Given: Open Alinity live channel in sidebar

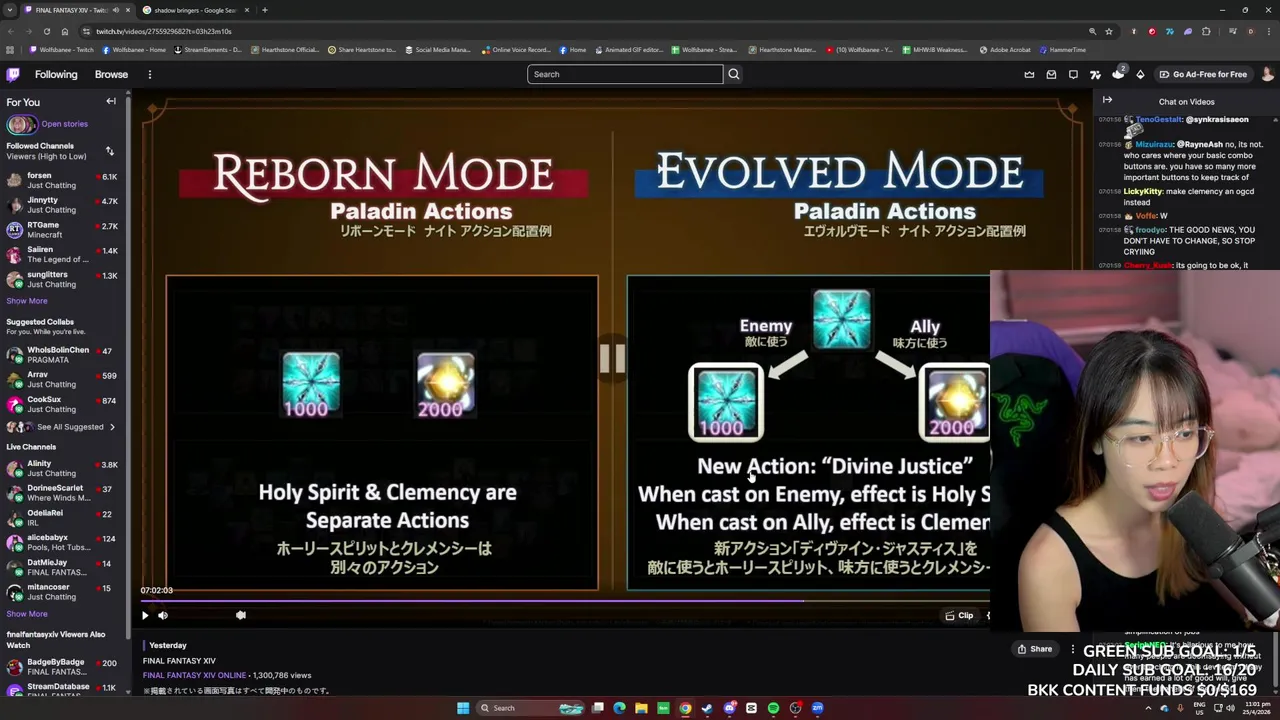Looking at the screenshot, I should coord(62,468).
